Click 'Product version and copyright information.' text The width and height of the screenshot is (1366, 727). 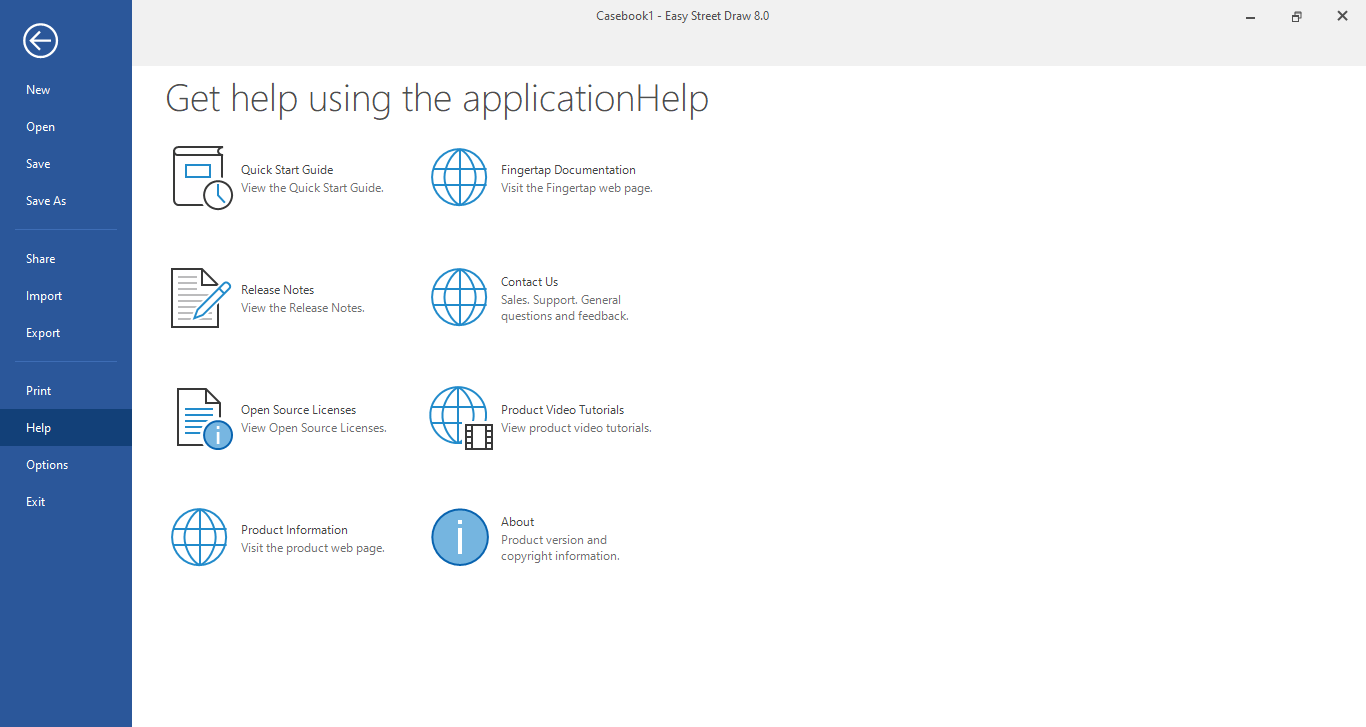click(x=560, y=548)
